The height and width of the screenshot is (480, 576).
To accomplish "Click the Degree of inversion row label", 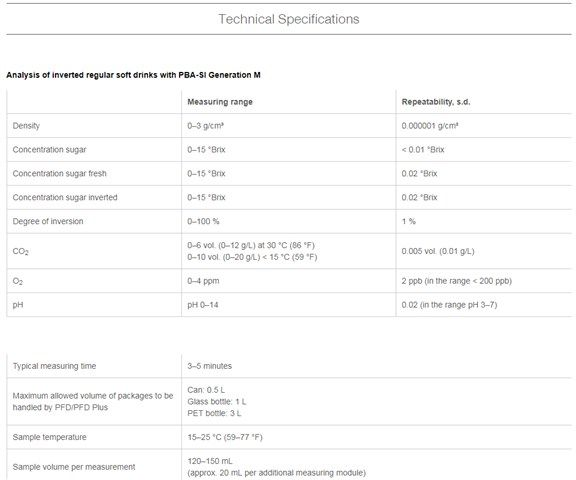I will pos(48,221).
